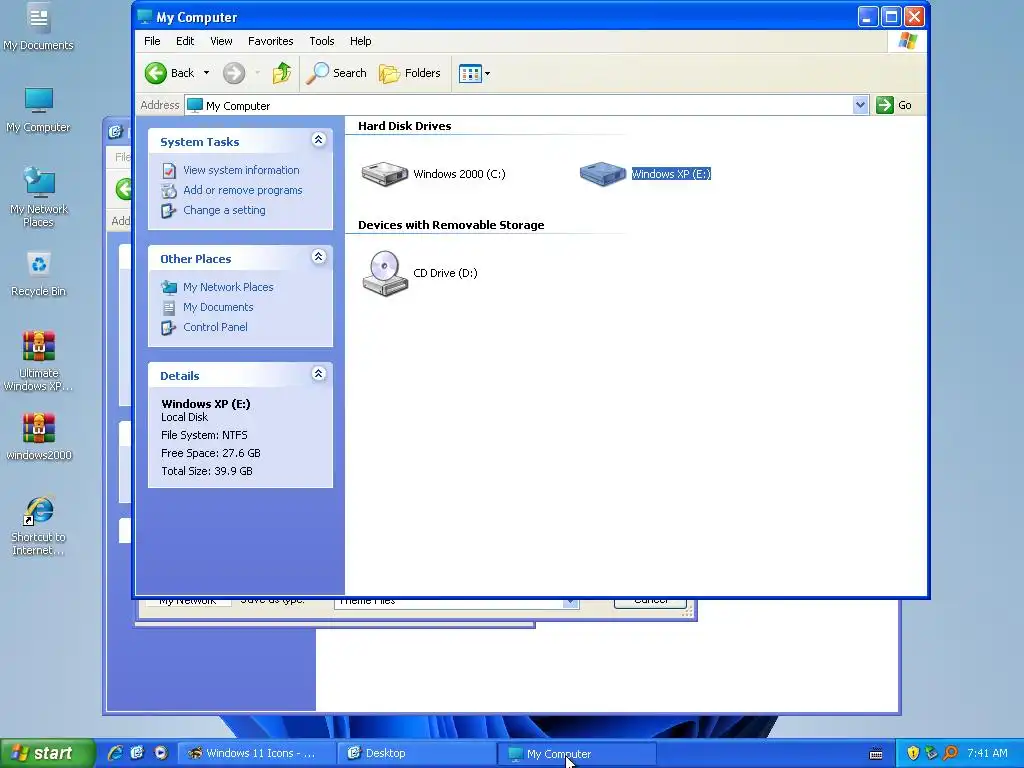1024x768 pixels.
Task: Select the CD Drive (D:) icon
Action: [385, 273]
